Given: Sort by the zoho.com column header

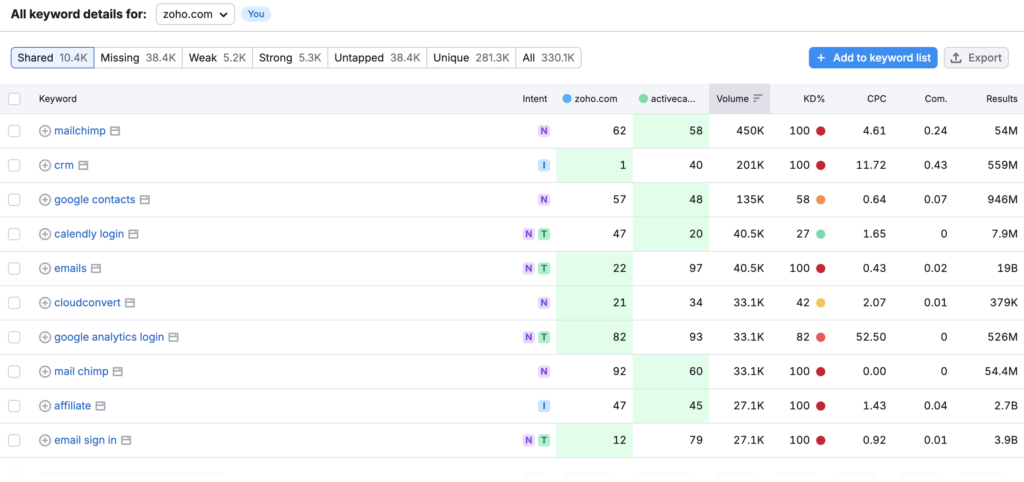Looking at the screenshot, I should click(x=590, y=99).
